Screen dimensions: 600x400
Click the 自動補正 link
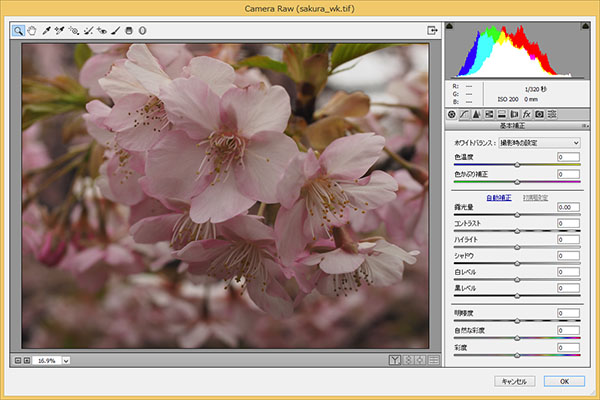point(498,197)
